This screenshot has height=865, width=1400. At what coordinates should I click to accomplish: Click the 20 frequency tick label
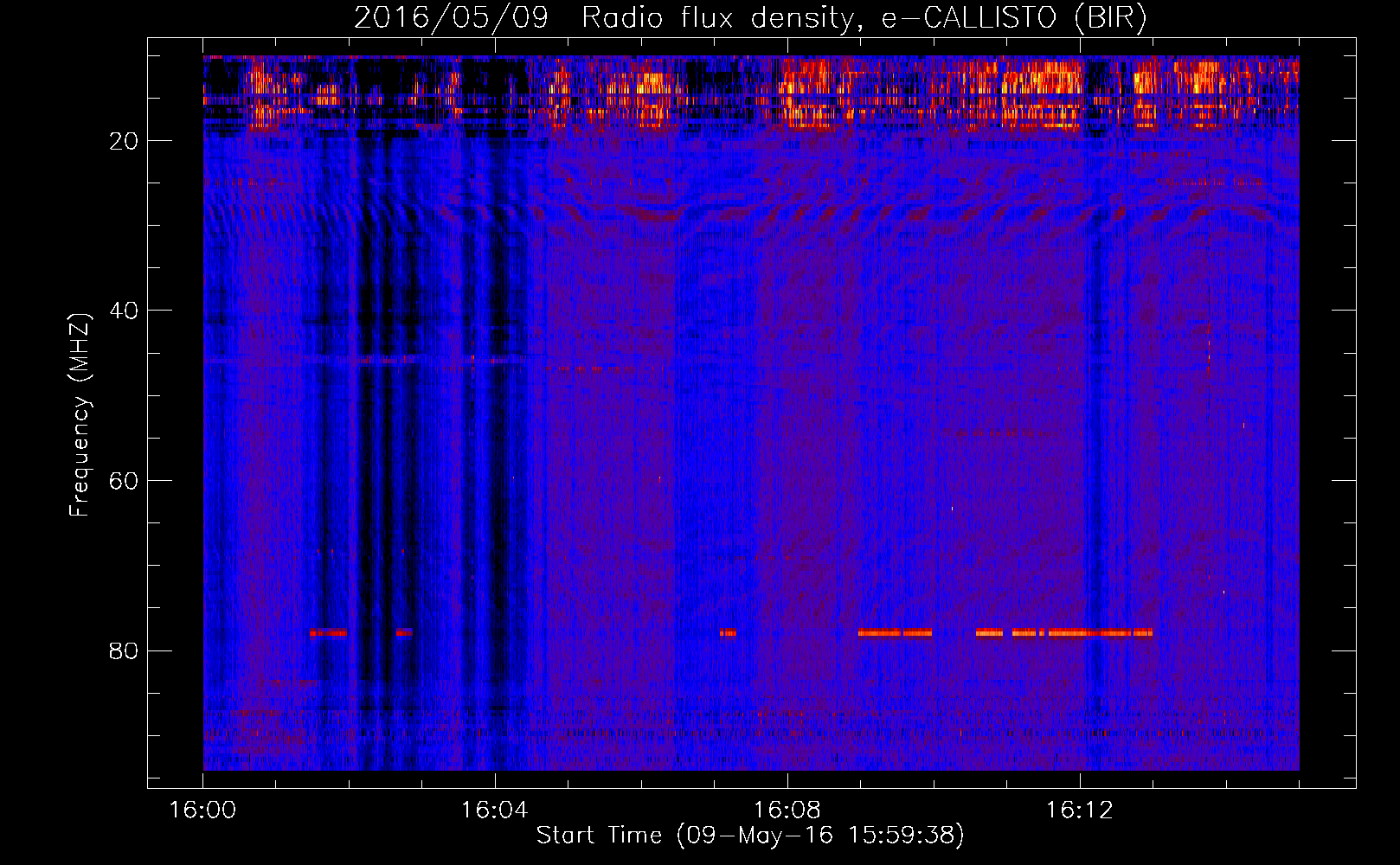pyautogui.click(x=125, y=141)
